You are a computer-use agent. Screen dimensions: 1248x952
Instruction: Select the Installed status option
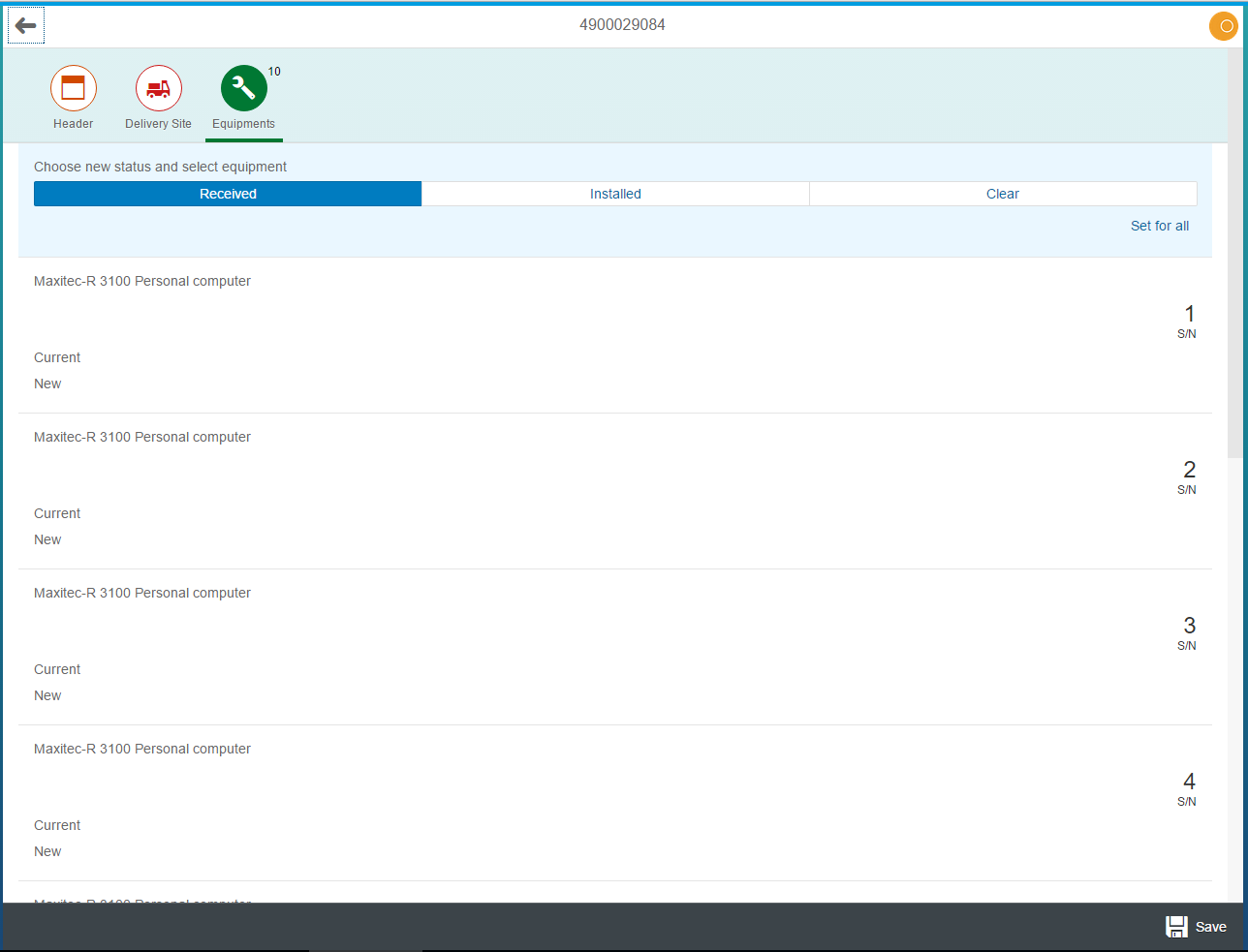(x=615, y=194)
